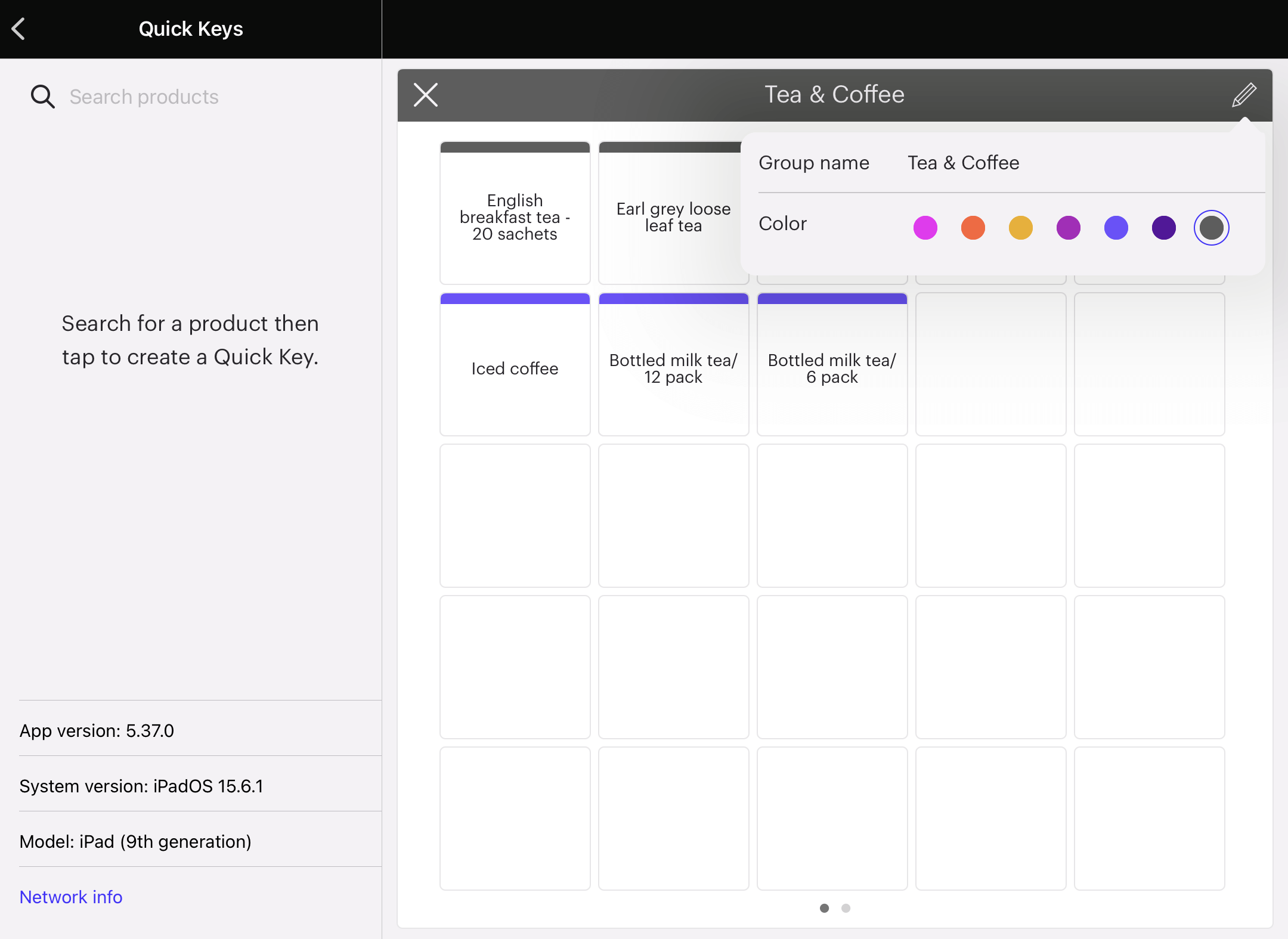This screenshot has width=1288, height=939.
Task: Pick the dark indigo color swatch
Action: point(1163,228)
